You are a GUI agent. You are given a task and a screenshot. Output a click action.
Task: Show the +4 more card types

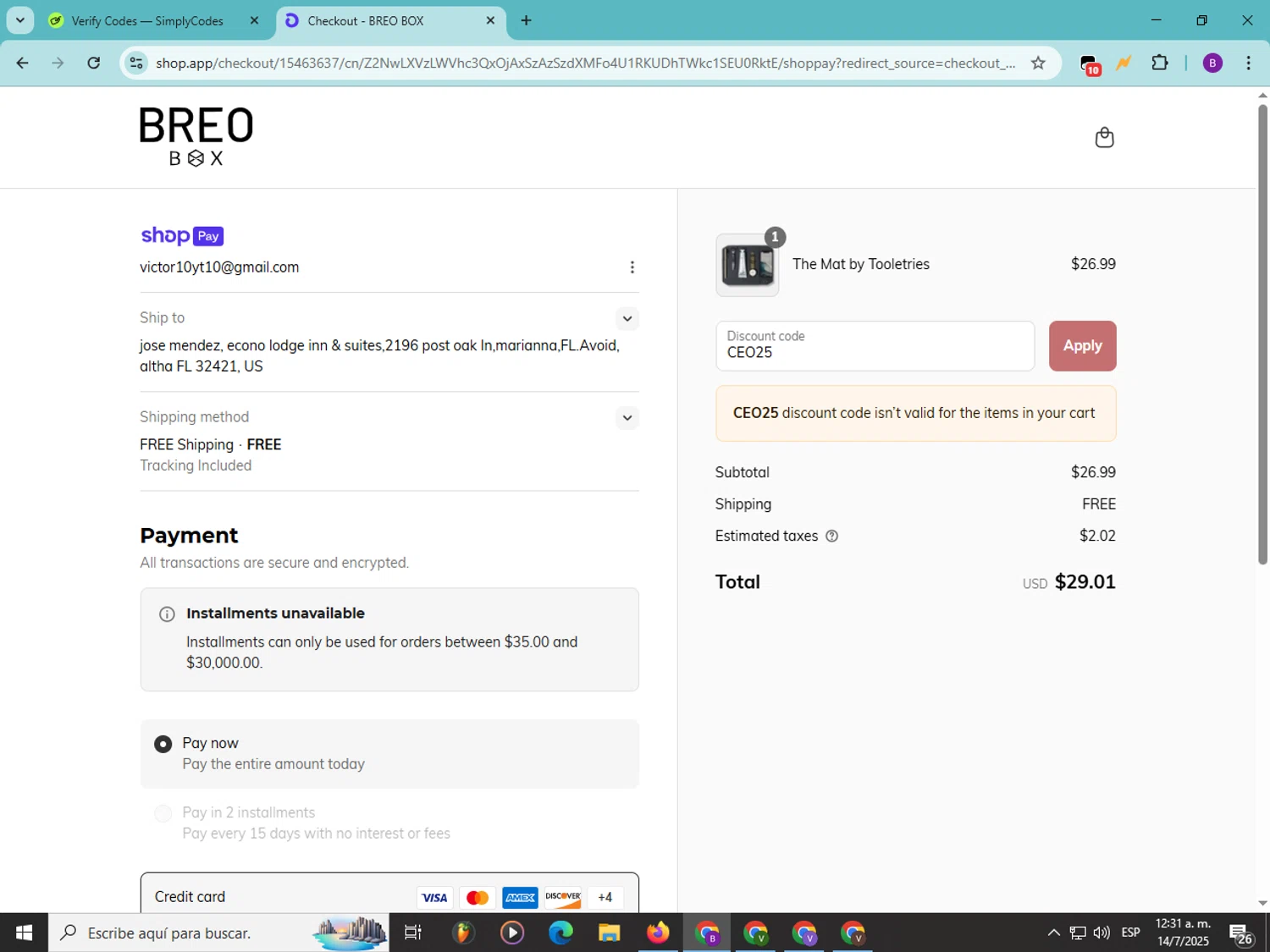(x=605, y=897)
